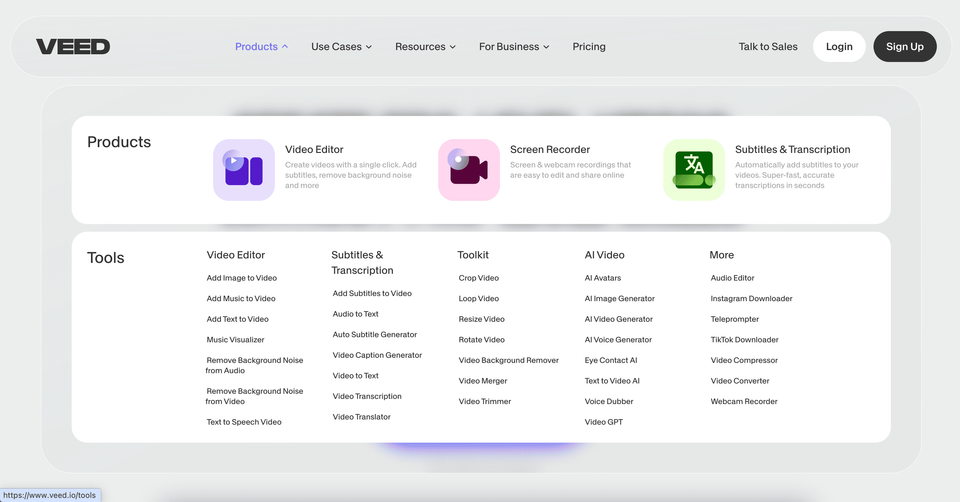
Task: Select Text to Speech Video link
Action: (244, 422)
